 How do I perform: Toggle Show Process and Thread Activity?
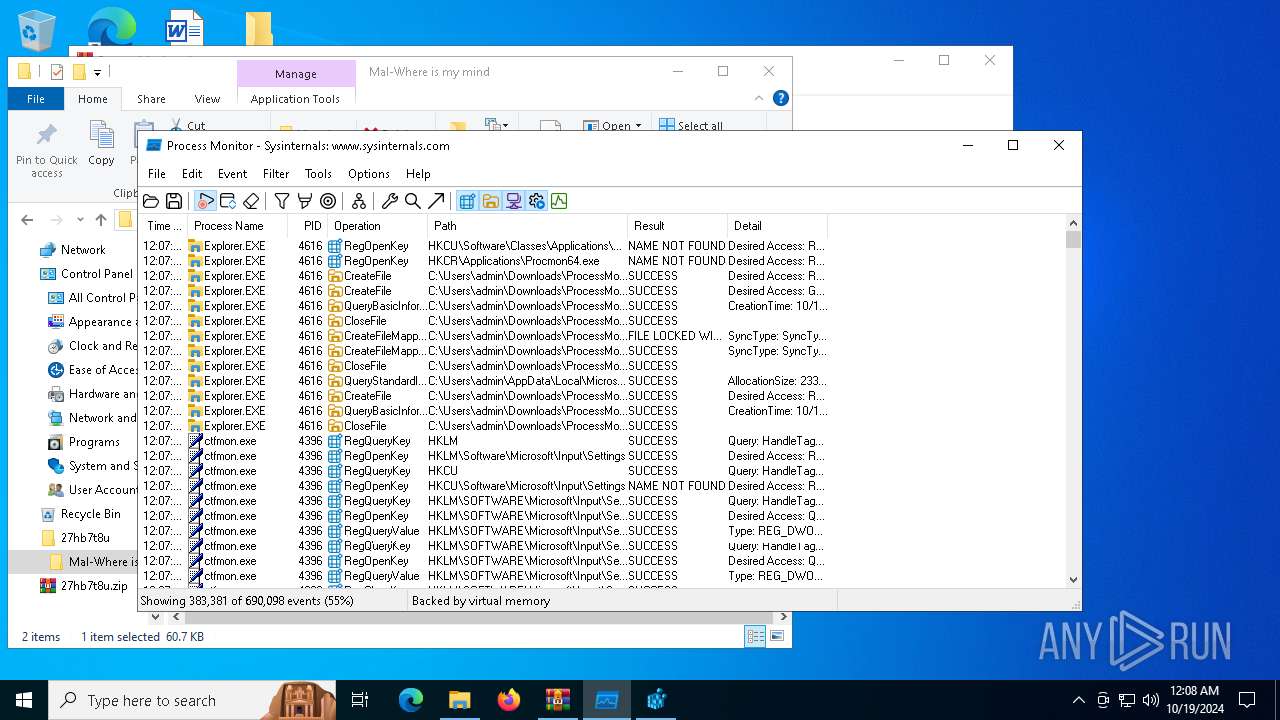[x=536, y=201]
